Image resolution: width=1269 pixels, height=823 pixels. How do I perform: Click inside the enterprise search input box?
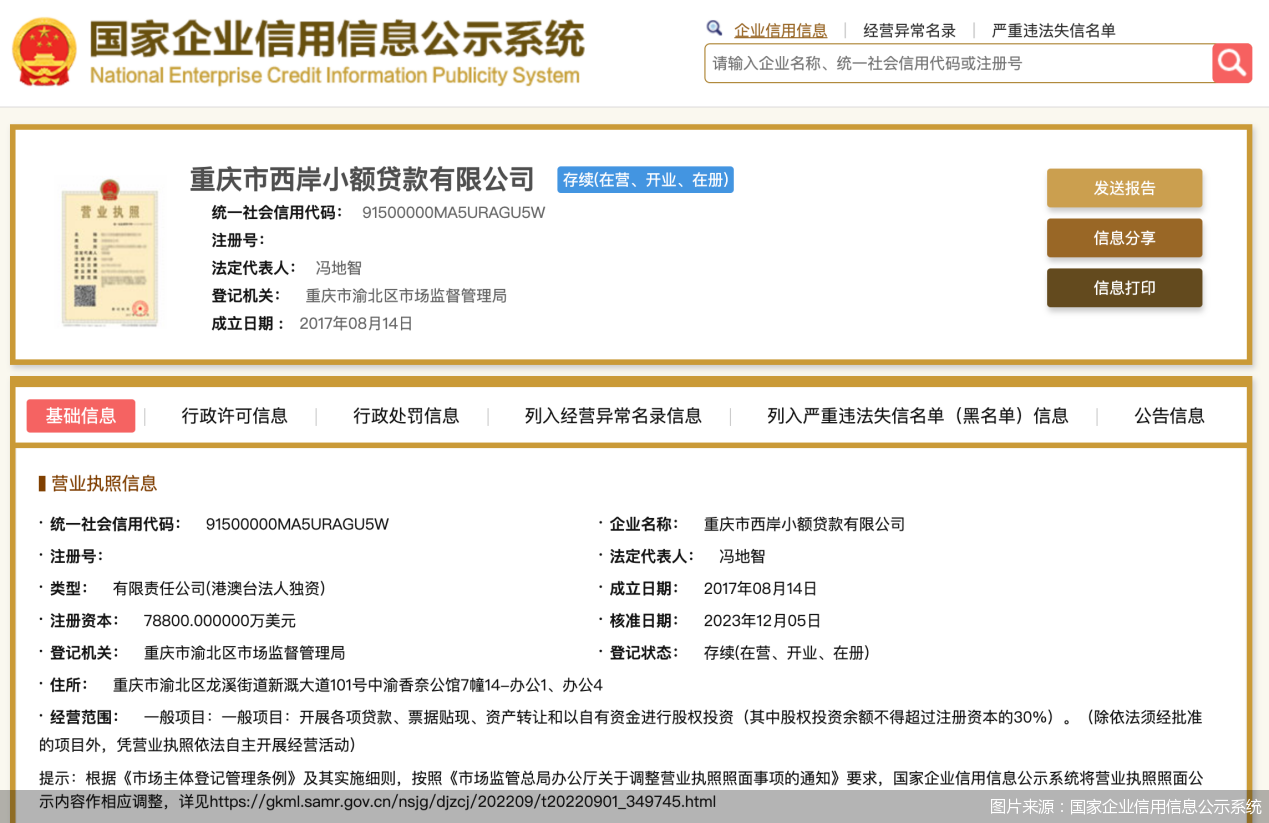tap(940, 62)
